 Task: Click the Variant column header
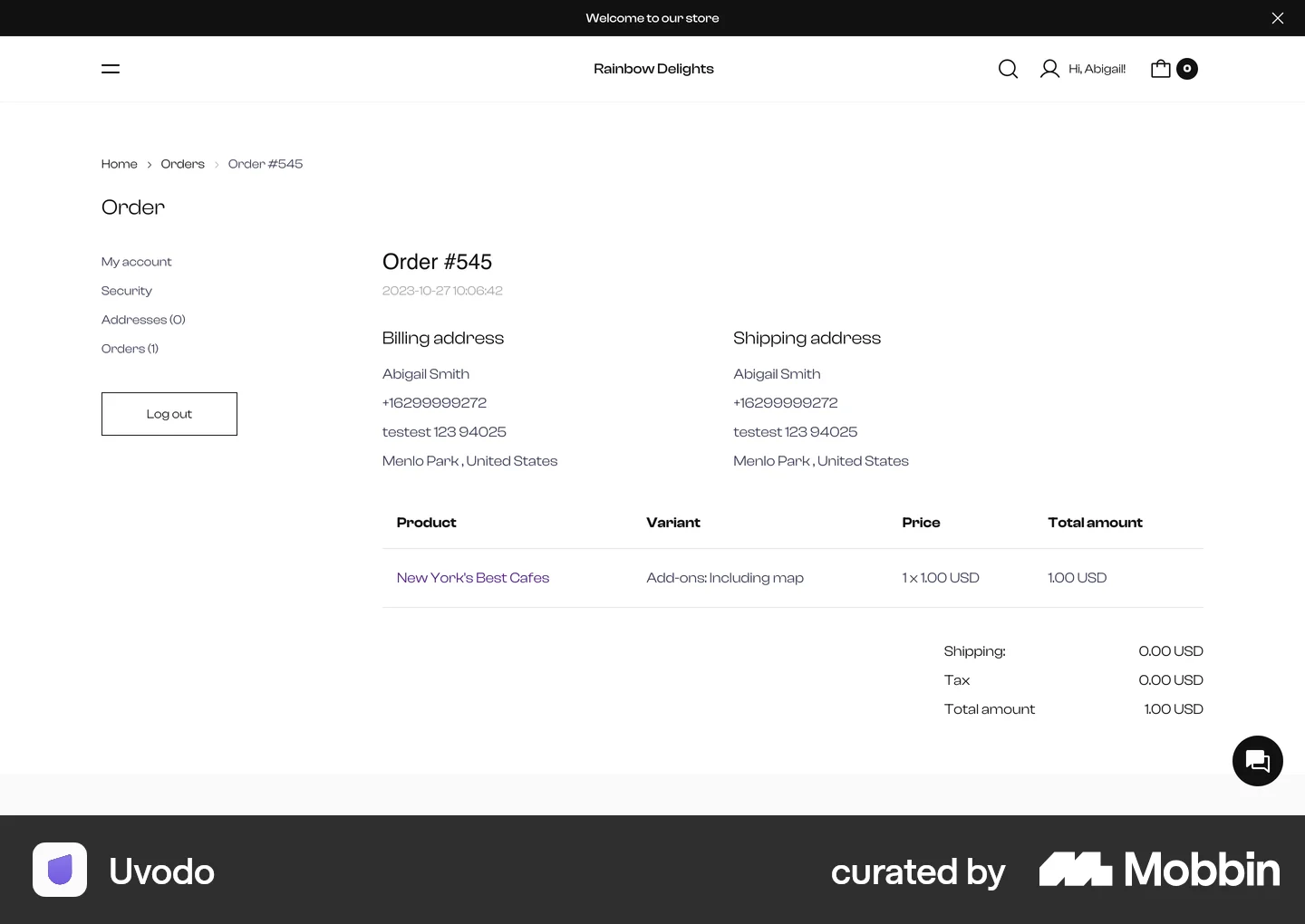tap(673, 523)
